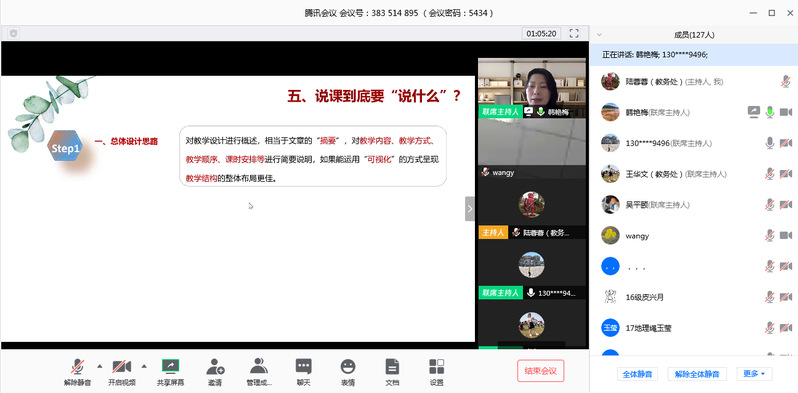Click 陆蓉蓉 host avatar tile in video strip
798x393 pixels.
pyautogui.click(x=532, y=209)
